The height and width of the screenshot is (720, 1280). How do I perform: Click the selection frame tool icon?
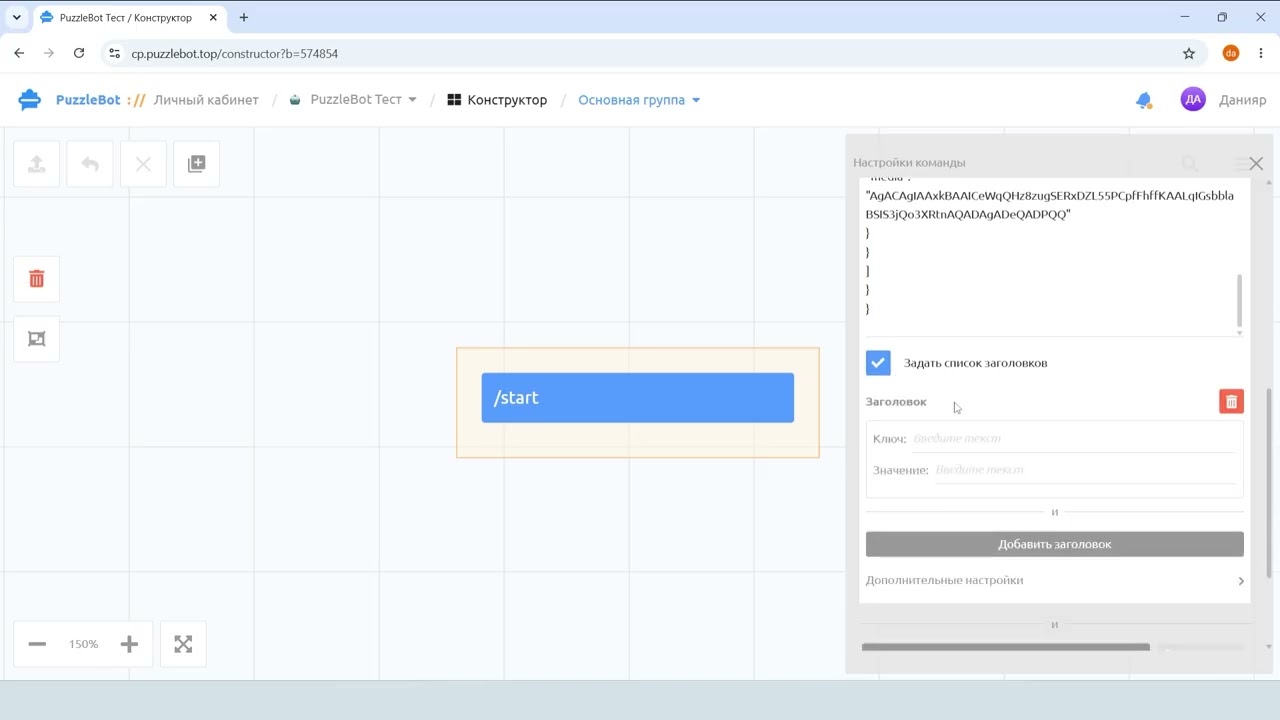click(37, 339)
